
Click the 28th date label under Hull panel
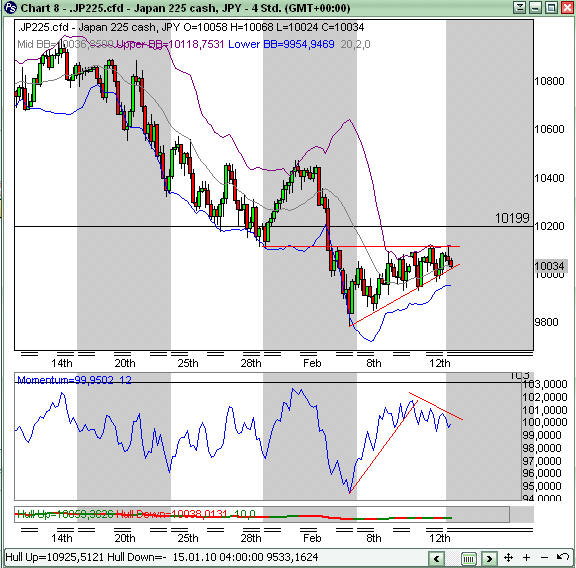pyautogui.click(x=251, y=538)
